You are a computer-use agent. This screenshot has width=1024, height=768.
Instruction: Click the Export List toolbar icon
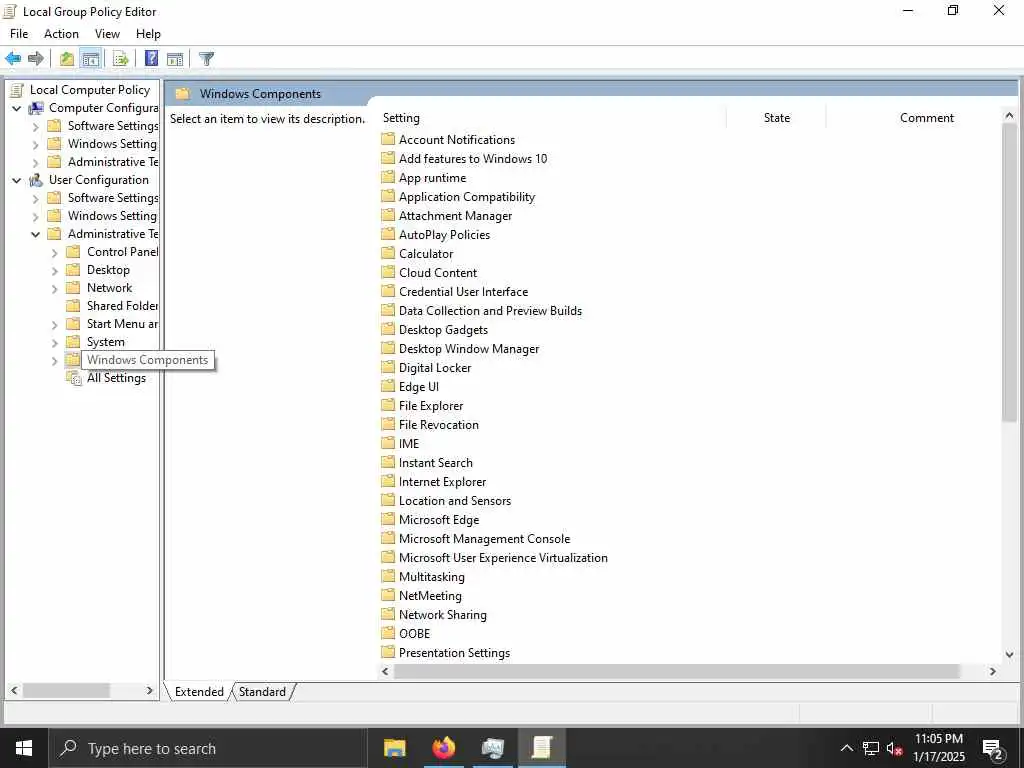[x=121, y=59]
